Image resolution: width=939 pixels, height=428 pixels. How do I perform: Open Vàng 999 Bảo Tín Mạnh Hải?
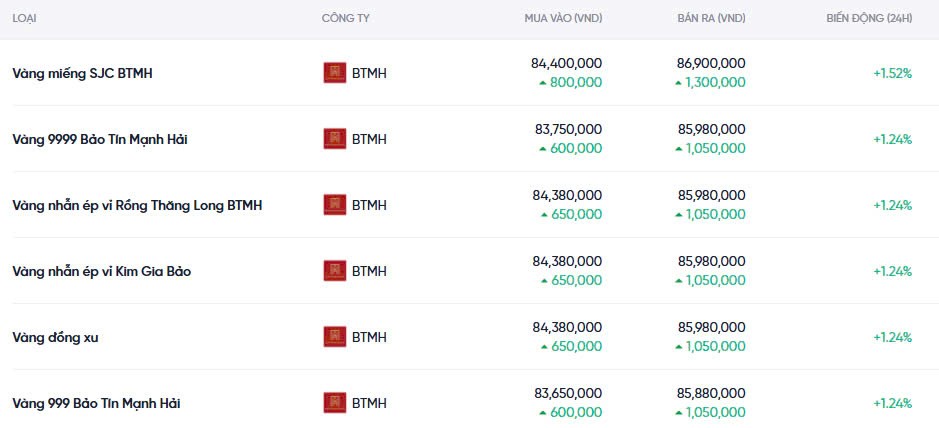[x=96, y=403]
